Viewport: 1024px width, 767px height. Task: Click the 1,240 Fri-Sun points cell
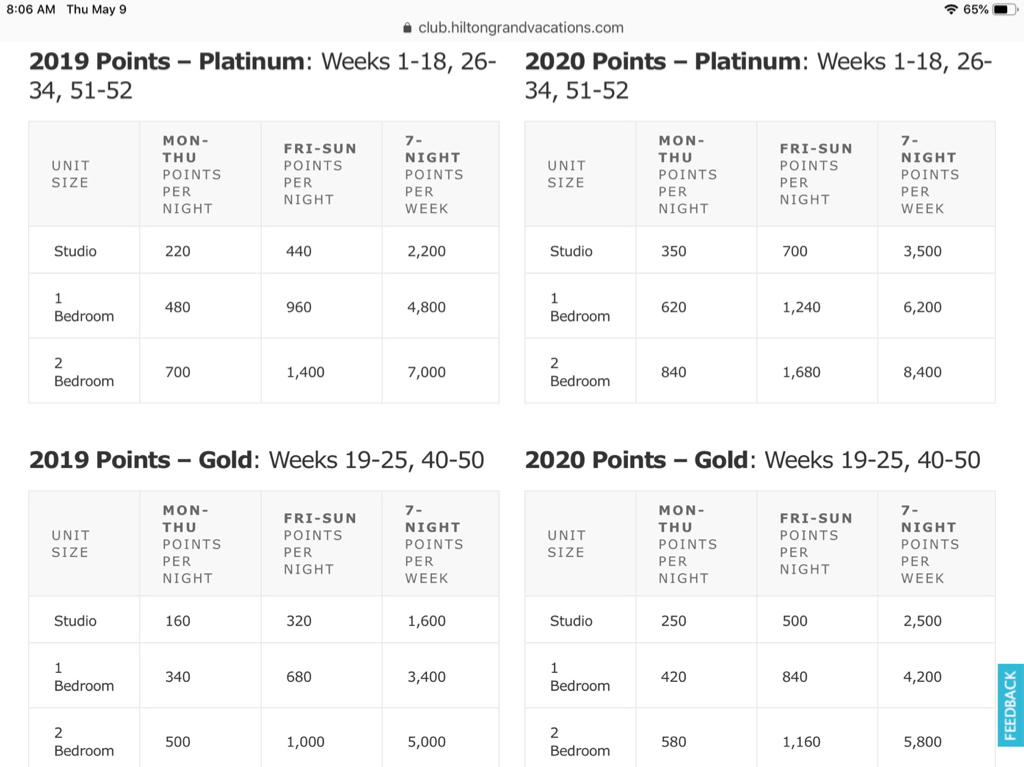tap(801, 307)
